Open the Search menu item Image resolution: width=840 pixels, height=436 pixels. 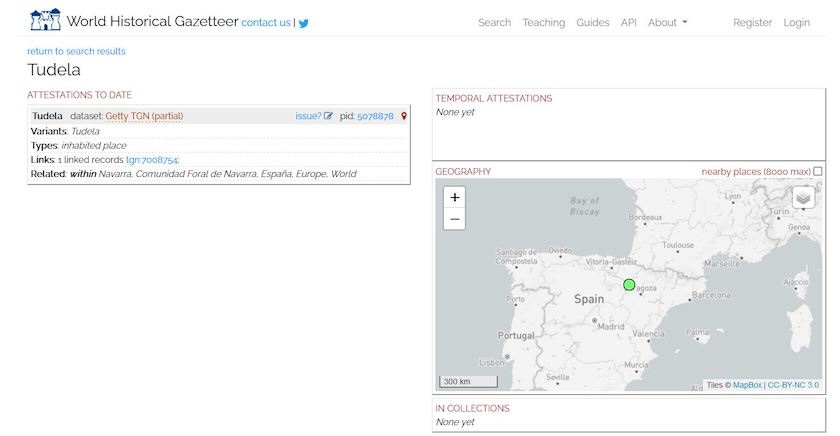(x=494, y=22)
